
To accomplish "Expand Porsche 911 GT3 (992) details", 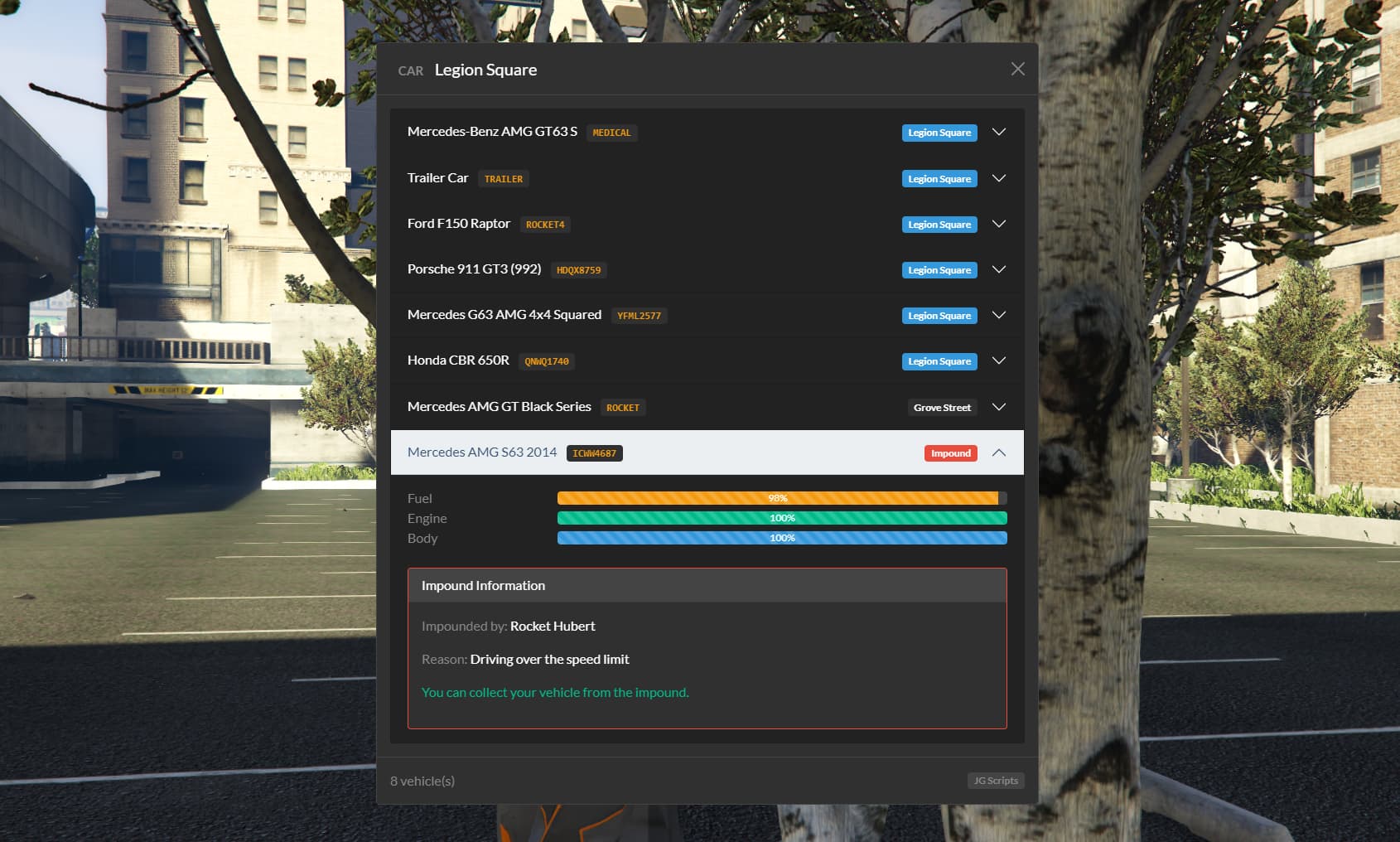I will point(999,269).
